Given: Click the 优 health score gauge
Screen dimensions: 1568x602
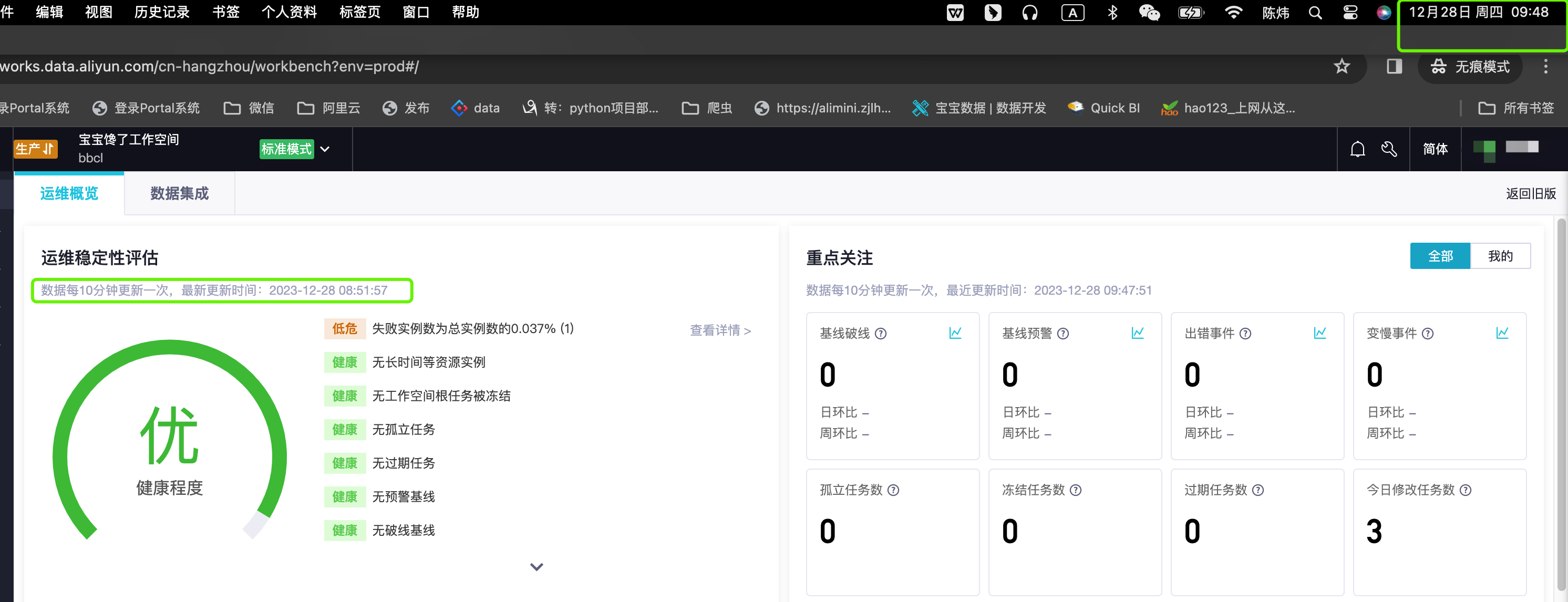Looking at the screenshot, I should [169, 440].
